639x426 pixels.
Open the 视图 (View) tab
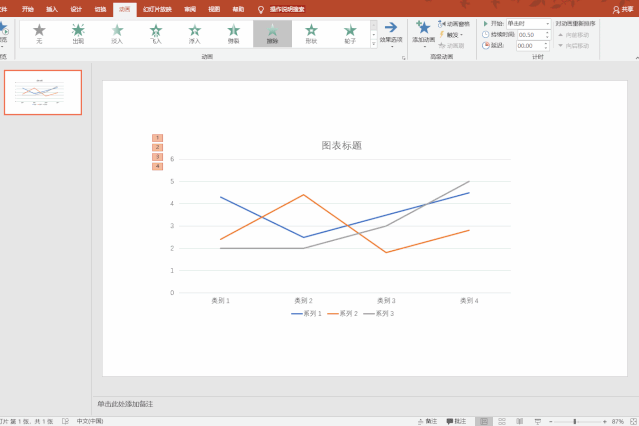(x=214, y=9)
